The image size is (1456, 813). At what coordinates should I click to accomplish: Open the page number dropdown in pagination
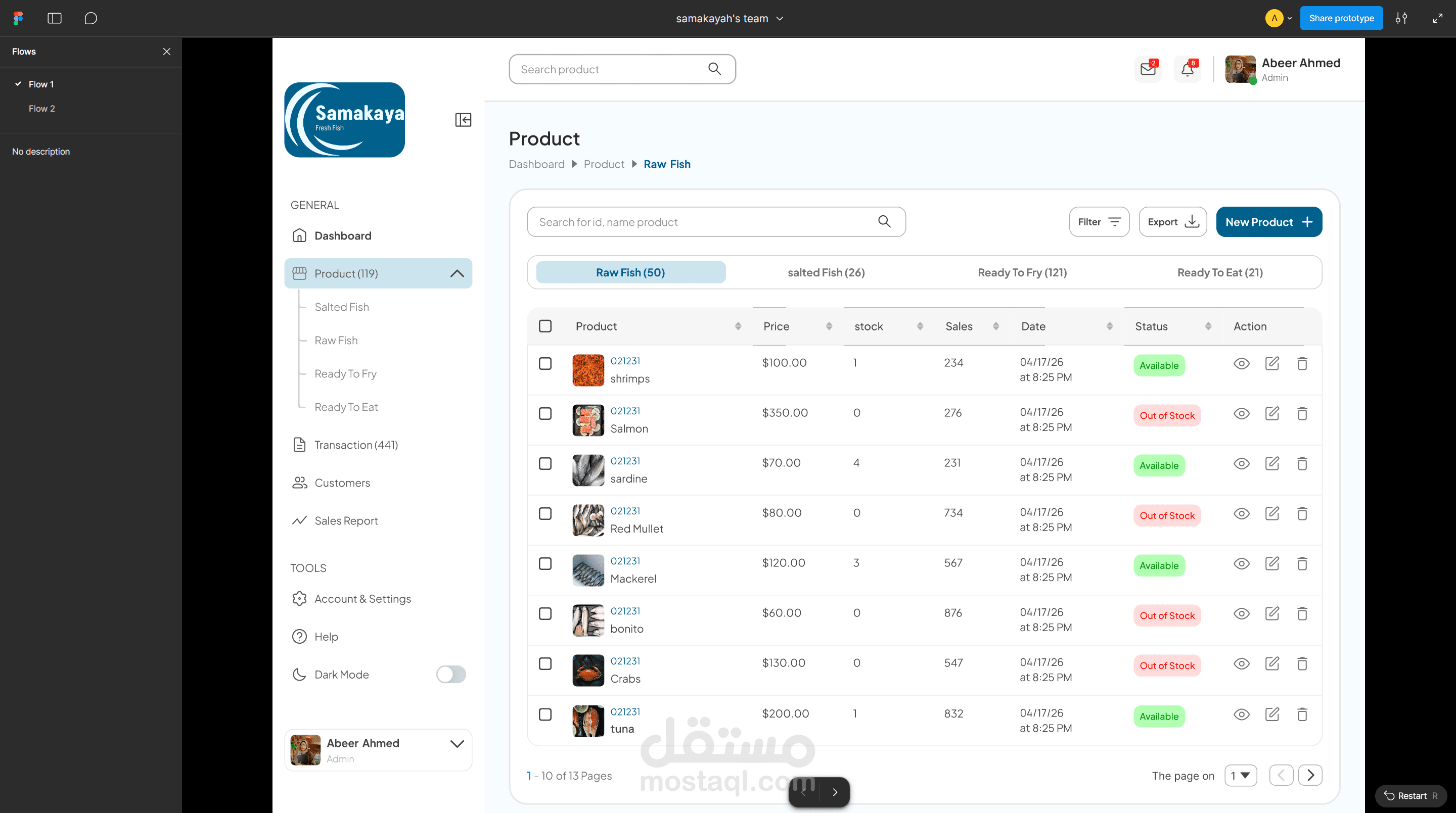1240,775
